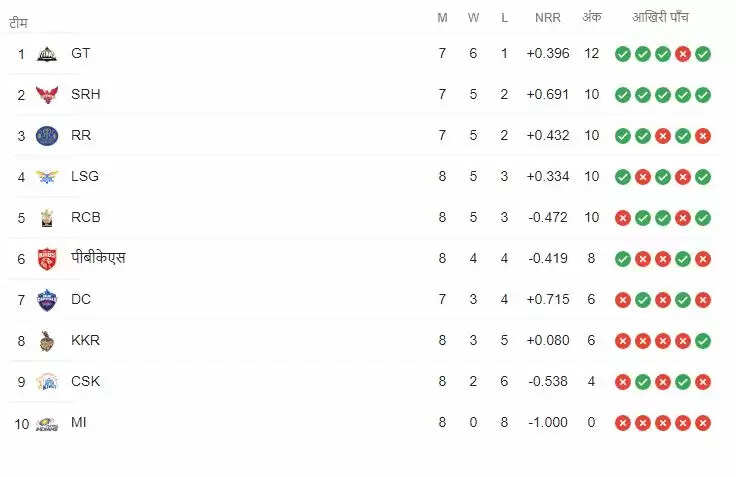Viewport: 736px width, 477px height.
Task: Click the CSK team logo
Action: [47, 381]
